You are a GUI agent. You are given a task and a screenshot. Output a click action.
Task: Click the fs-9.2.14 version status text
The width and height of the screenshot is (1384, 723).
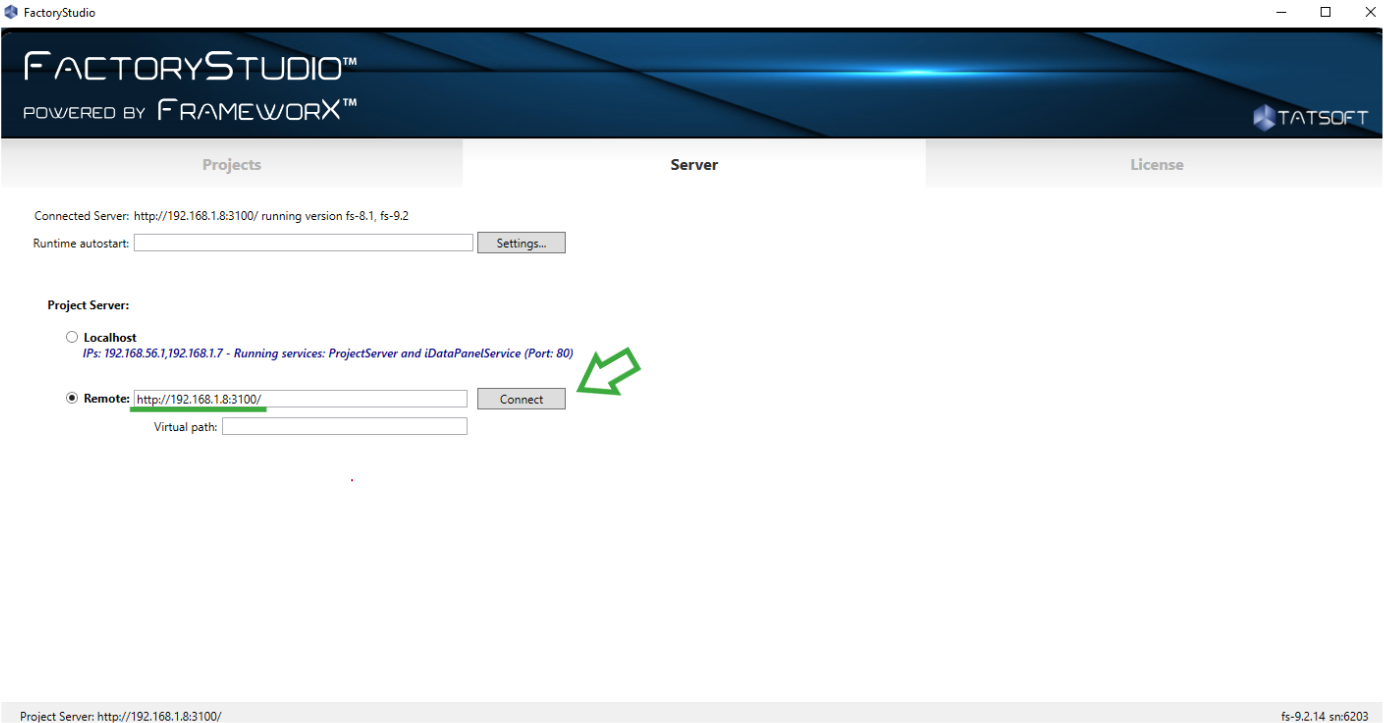click(x=1324, y=716)
